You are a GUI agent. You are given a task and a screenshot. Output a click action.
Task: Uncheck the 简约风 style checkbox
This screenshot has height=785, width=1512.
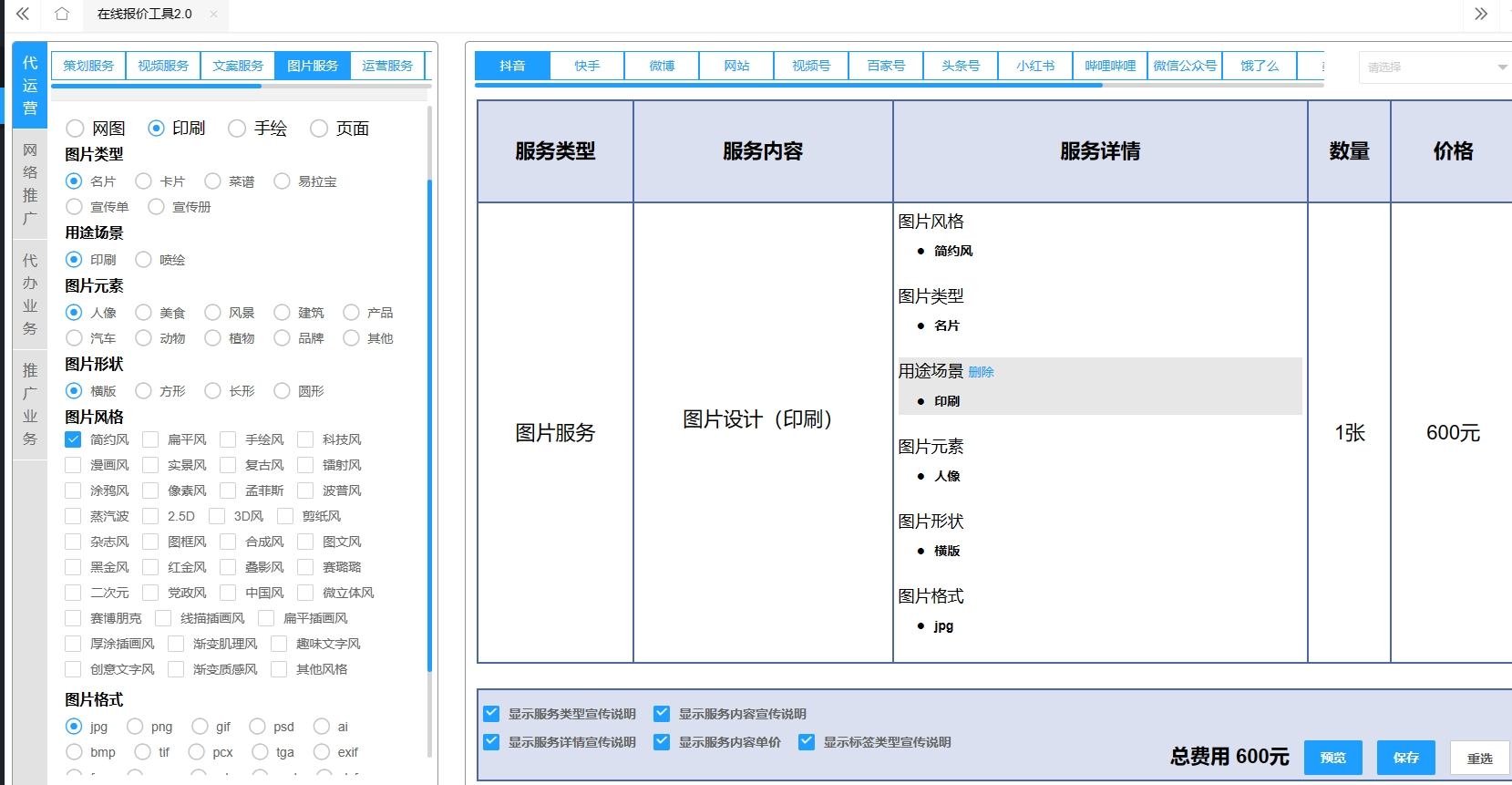(x=74, y=439)
